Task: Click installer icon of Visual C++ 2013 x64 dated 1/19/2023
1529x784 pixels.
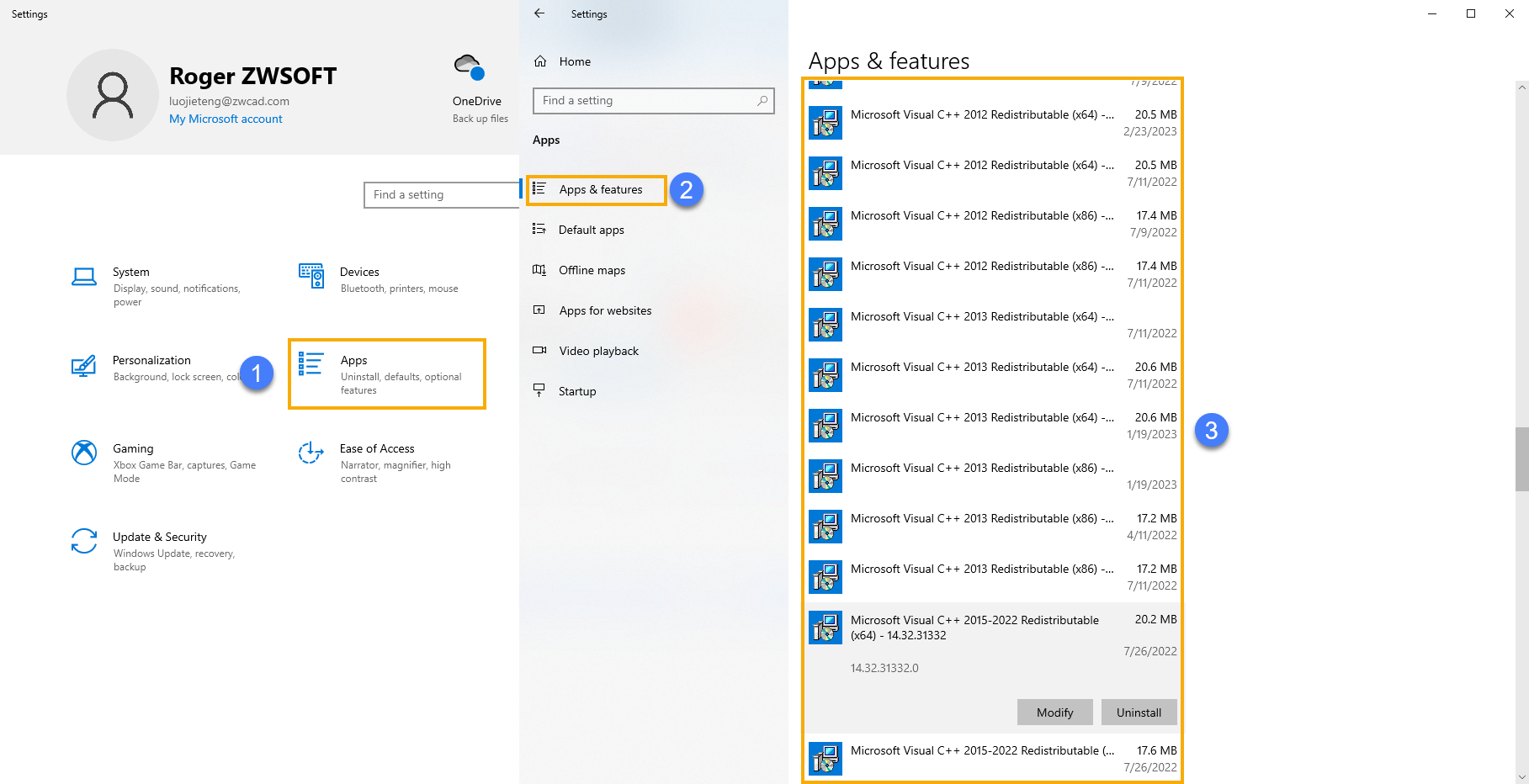Action: tap(826, 426)
